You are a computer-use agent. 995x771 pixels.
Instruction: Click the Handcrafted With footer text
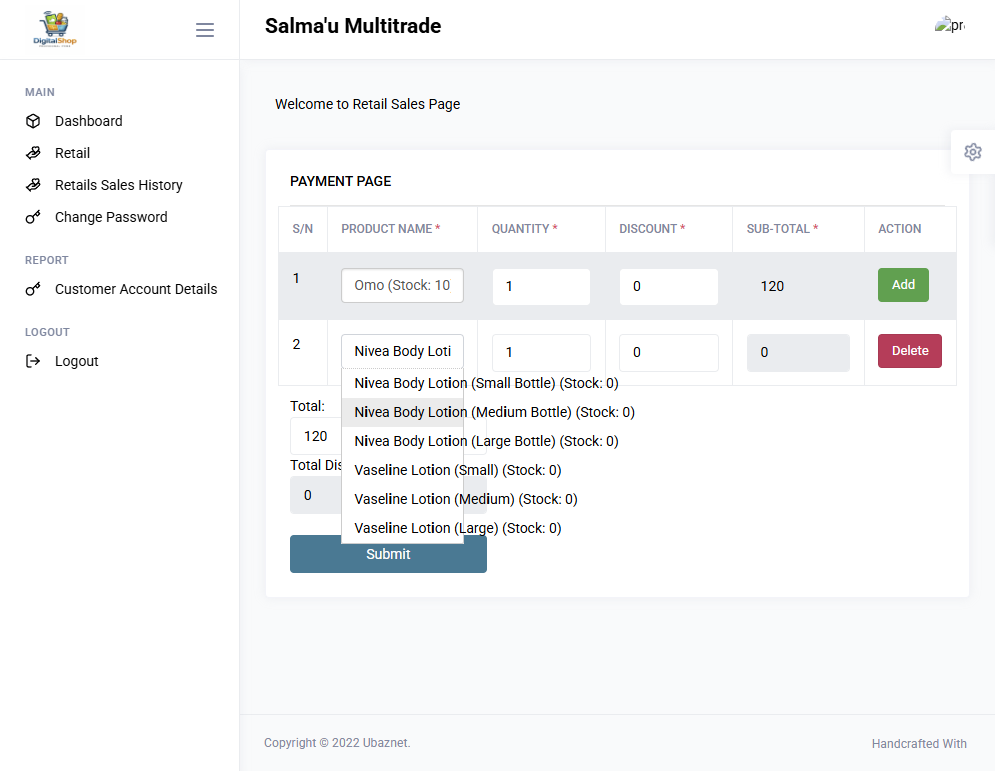coord(919,744)
